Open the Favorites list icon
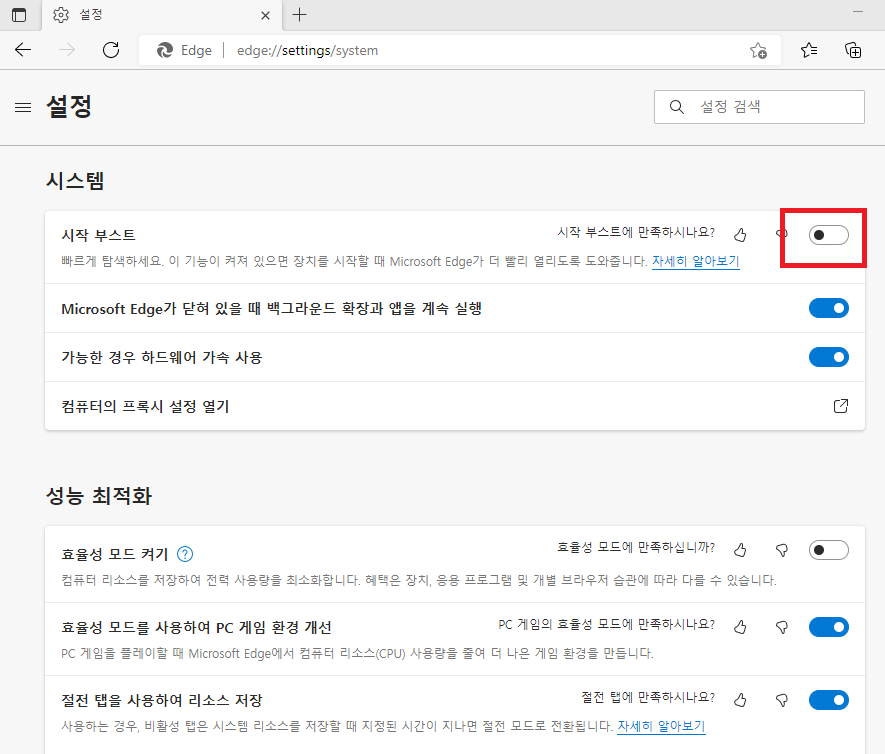Viewport: 885px width, 754px height. coord(809,50)
